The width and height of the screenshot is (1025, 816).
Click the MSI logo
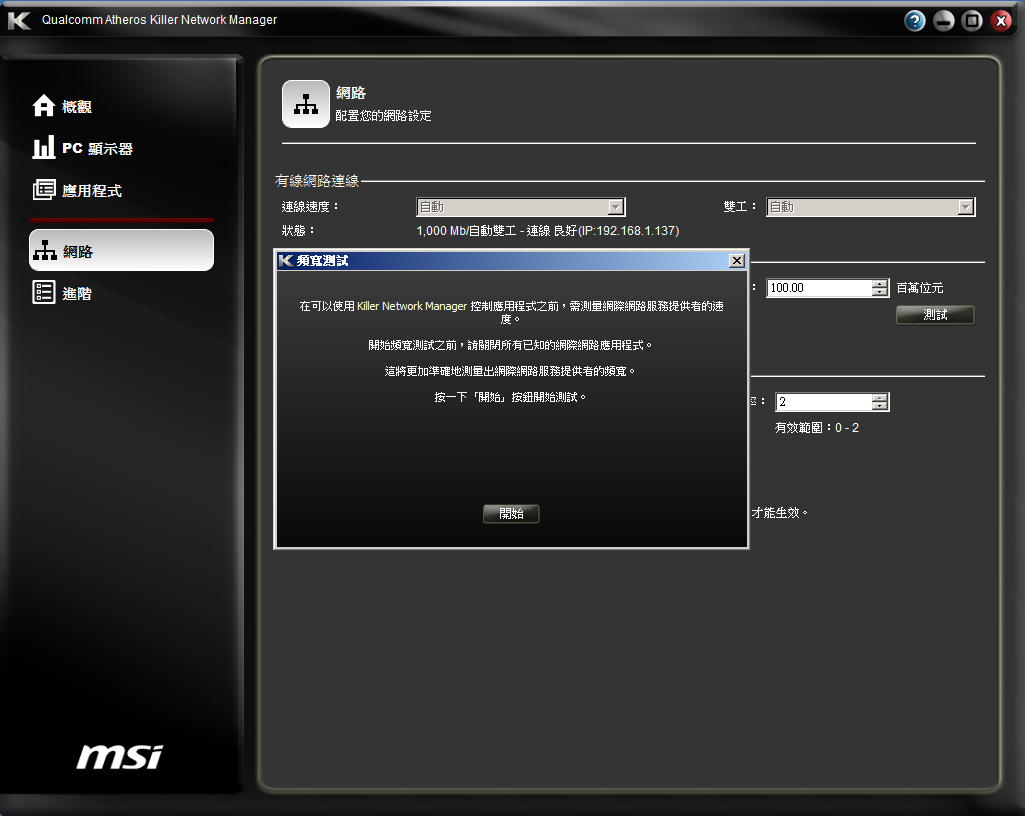point(120,756)
